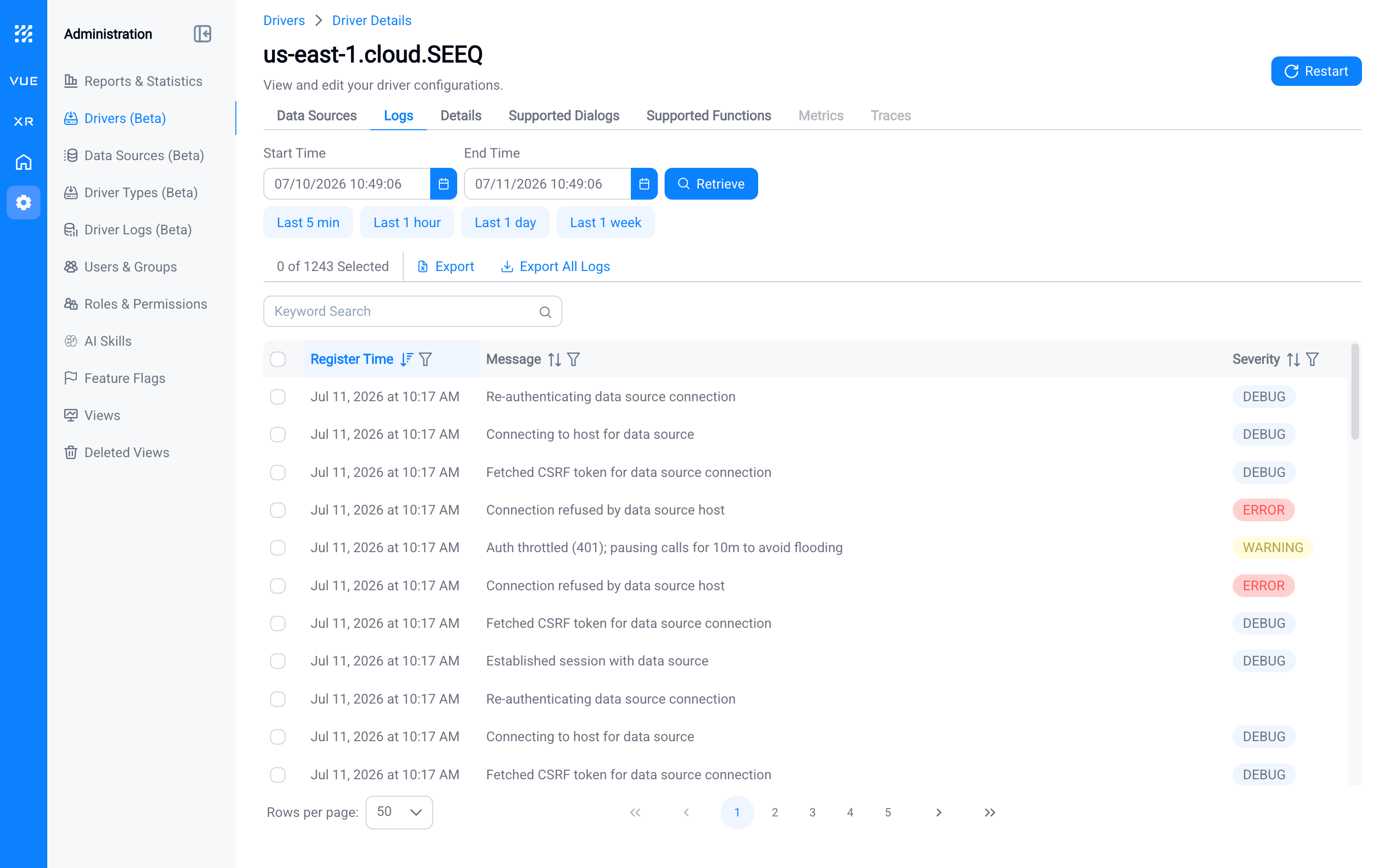
Task: Filter the Severity column
Action: click(1312, 359)
